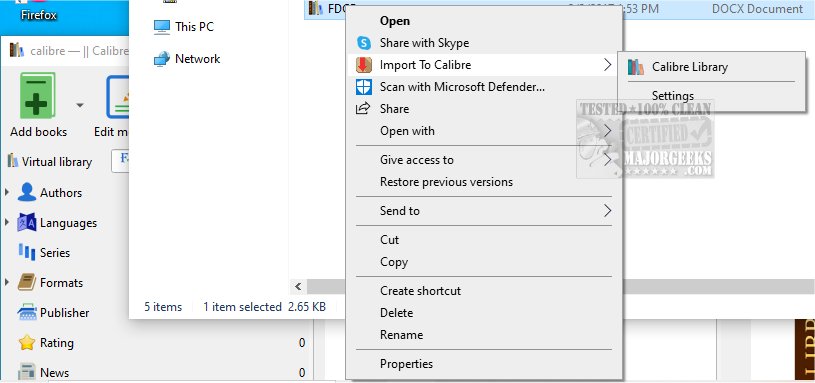The height and width of the screenshot is (383, 815).
Task: Expand the Send to submenu arrow
Action: click(607, 211)
